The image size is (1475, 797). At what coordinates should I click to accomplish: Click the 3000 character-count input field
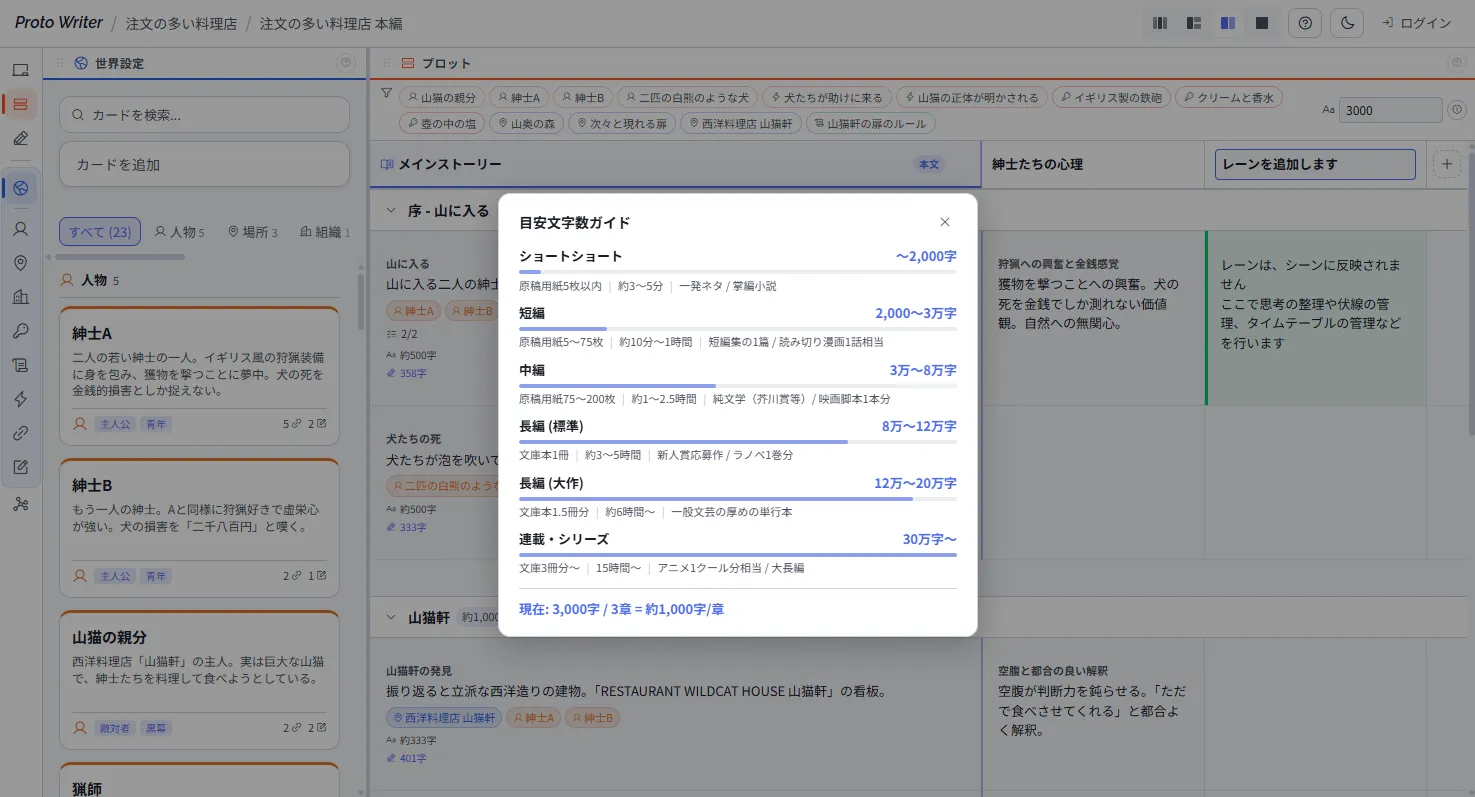click(x=1390, y=110)
